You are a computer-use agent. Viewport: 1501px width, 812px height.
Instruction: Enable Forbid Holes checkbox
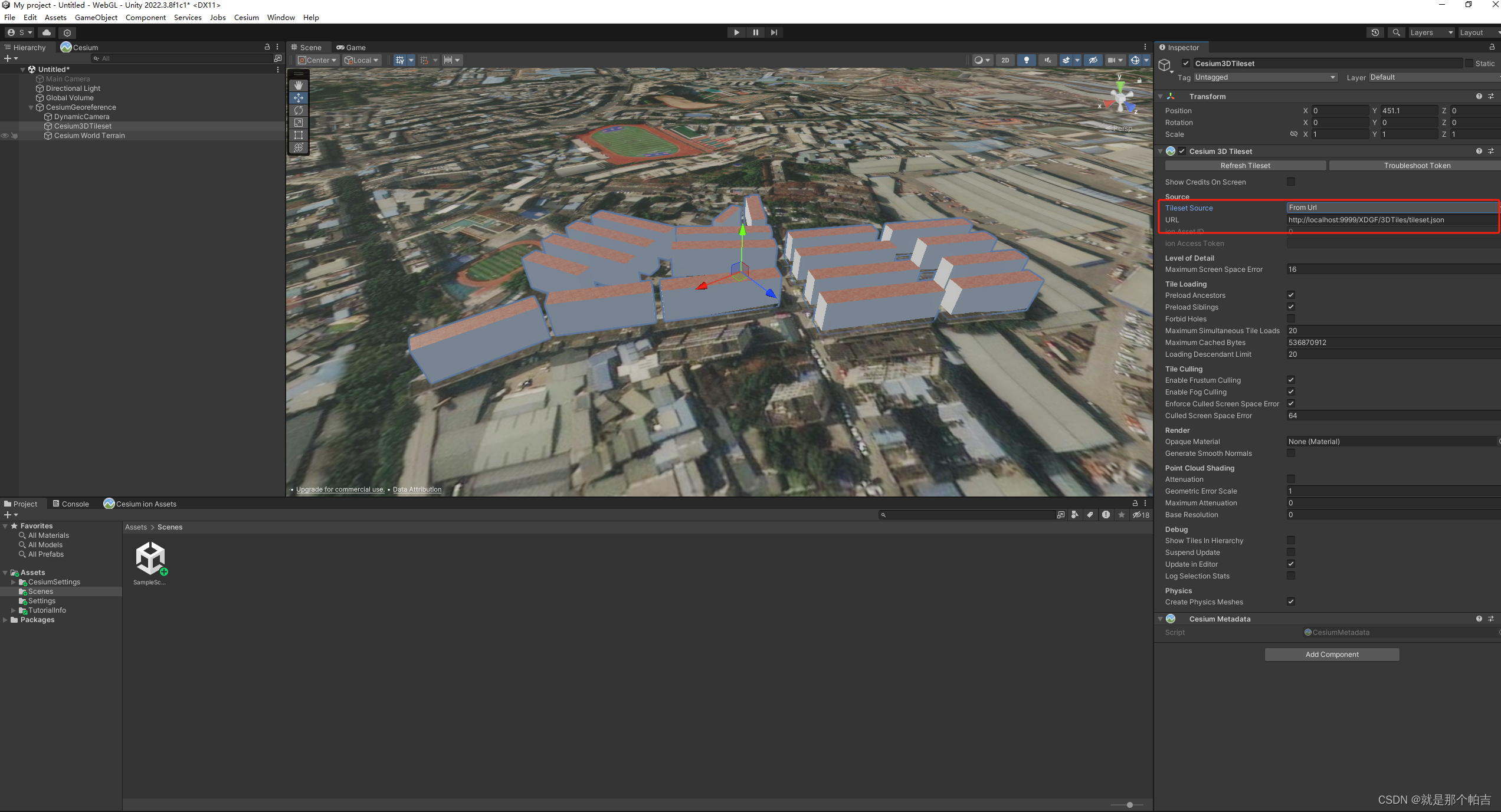pos(1291,318)
